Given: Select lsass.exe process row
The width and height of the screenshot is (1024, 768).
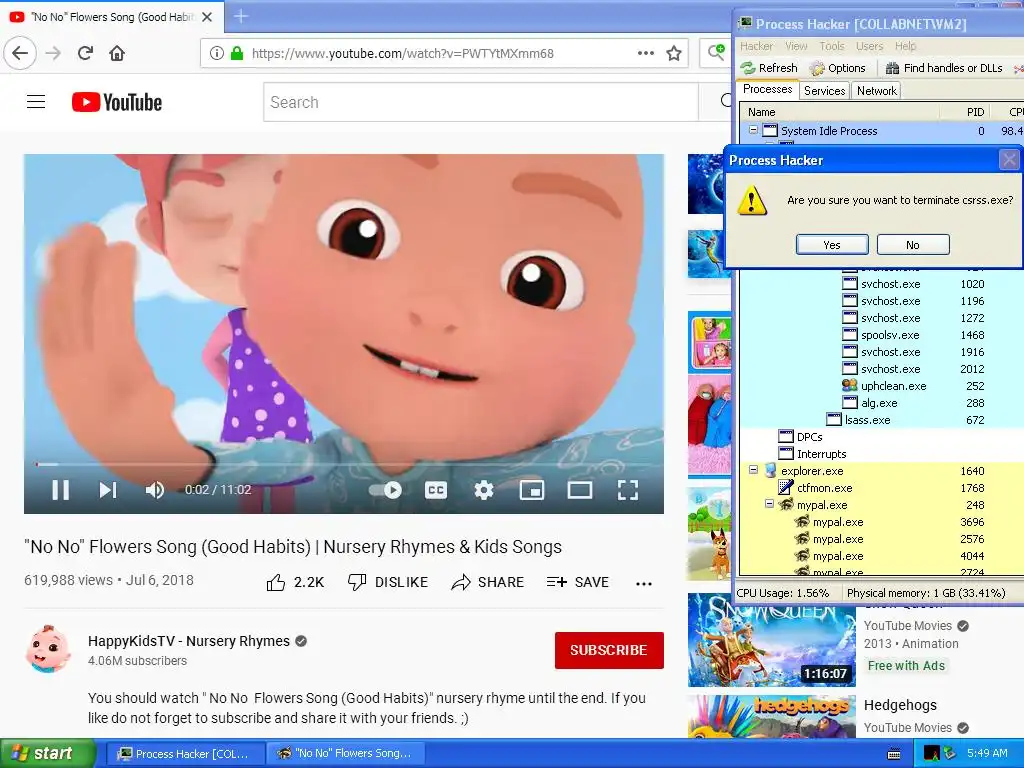Looking at the screenshot, I should (882, 420).
